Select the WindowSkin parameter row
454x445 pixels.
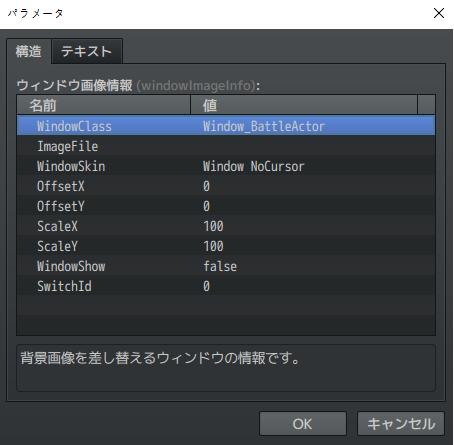pos(226,166)
